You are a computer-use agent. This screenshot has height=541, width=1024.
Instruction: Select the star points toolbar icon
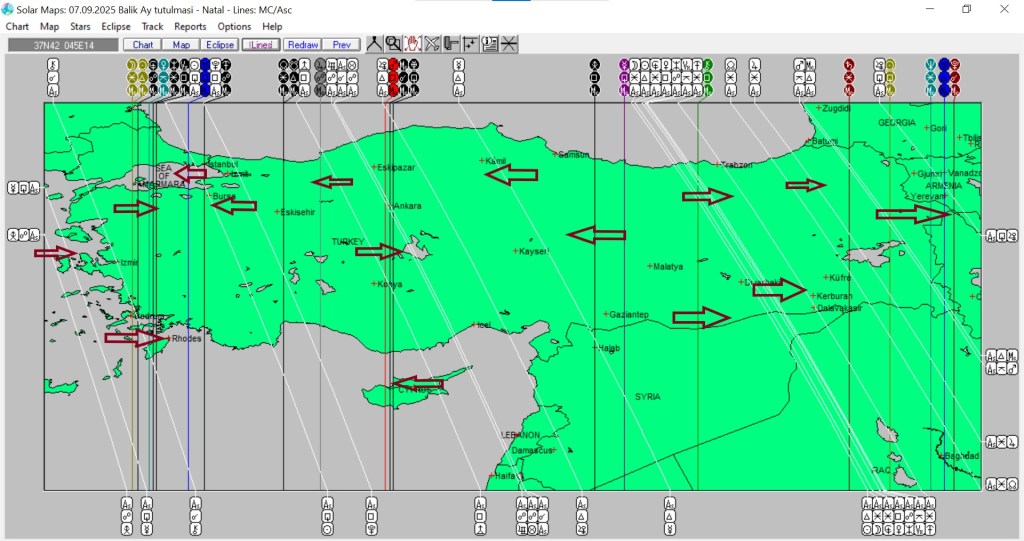(470, 44)
